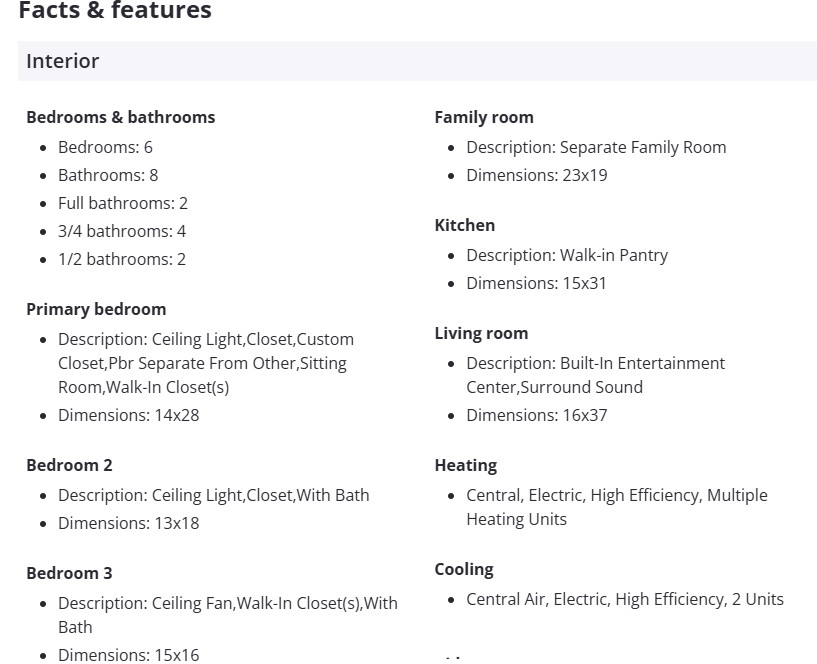Screen dimensions: 817x664
Task: Click Primary bedroom dimensions 14x28
Action: coord(128,415)
